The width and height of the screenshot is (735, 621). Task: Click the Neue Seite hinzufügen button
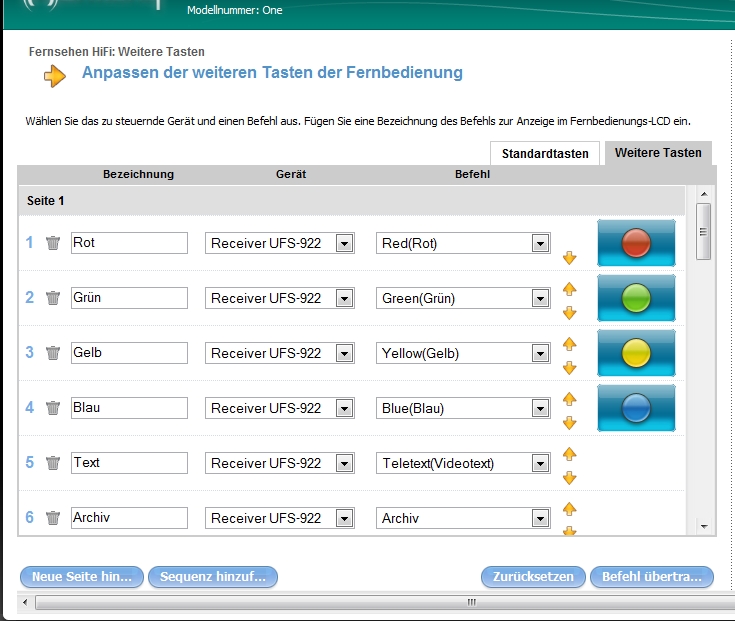coord(82,577)
